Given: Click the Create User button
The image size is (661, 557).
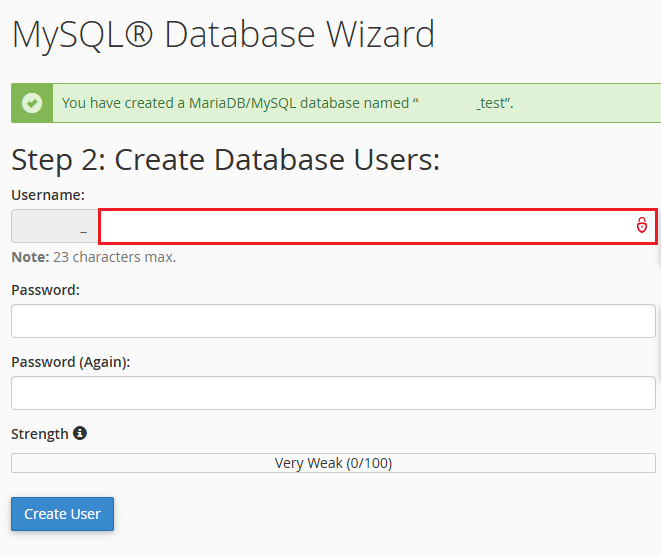Looking at the screenshot, I should tap(62, 514).
